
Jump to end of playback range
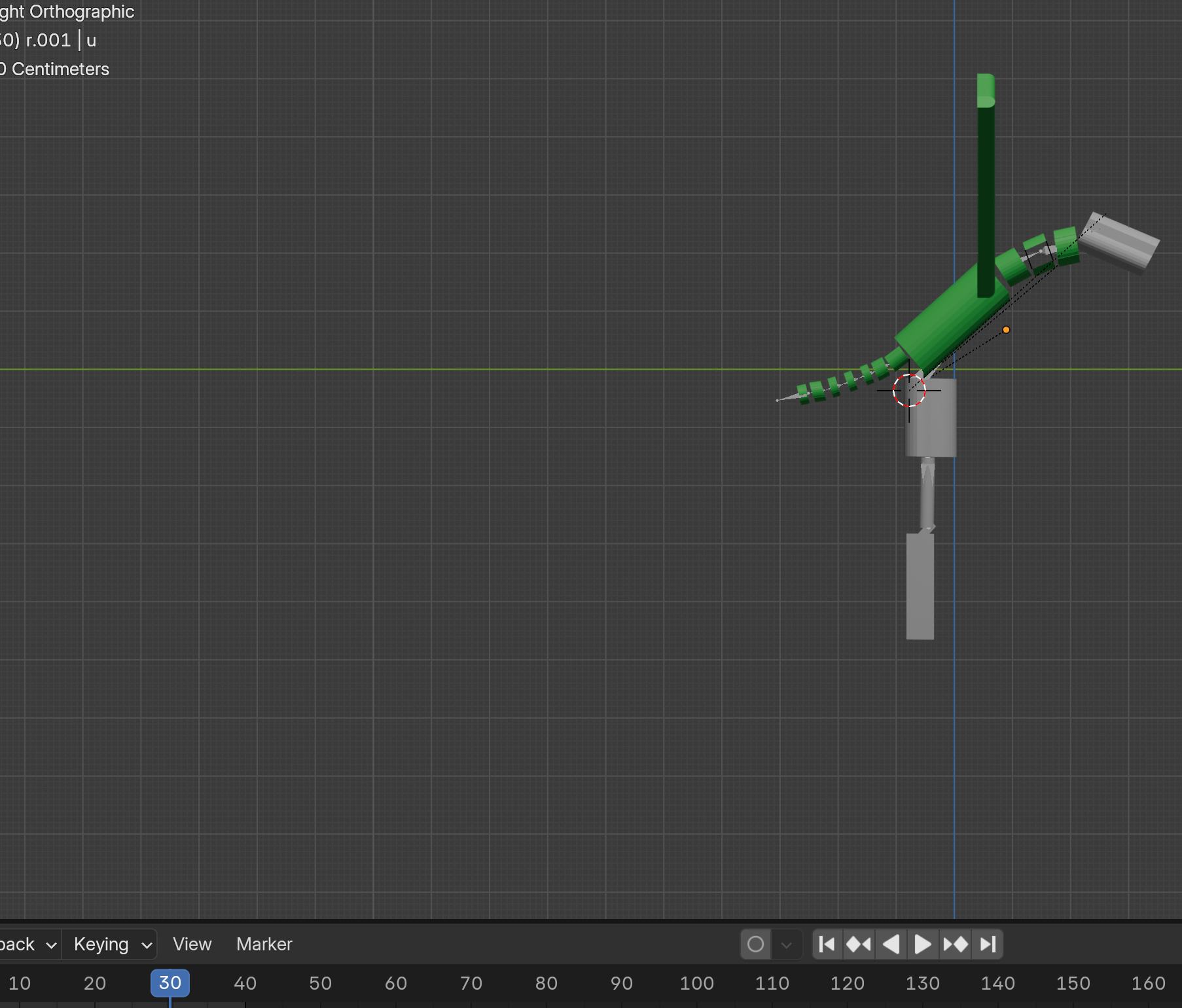tap(987, 945)
